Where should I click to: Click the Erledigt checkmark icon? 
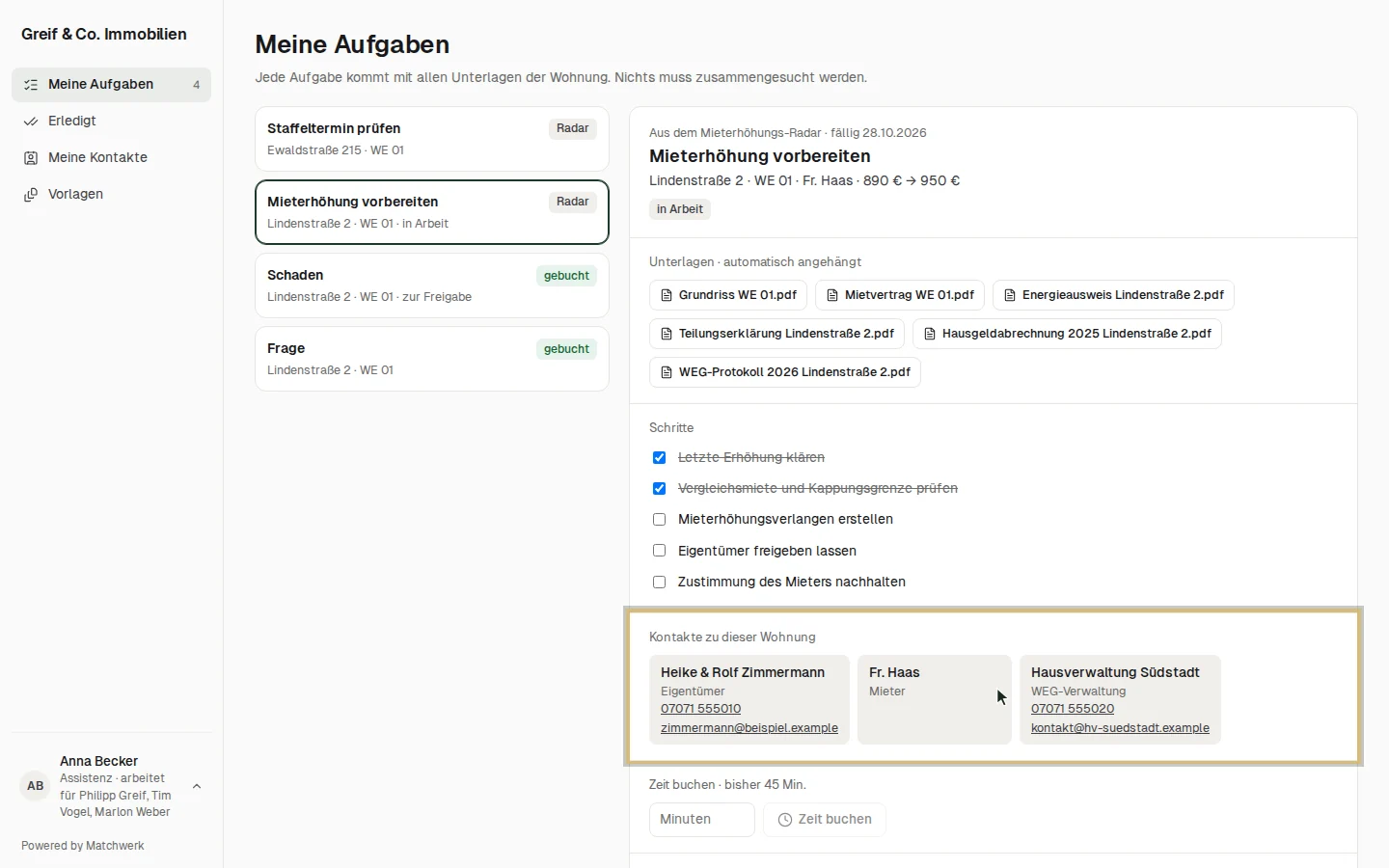(31, 122)
